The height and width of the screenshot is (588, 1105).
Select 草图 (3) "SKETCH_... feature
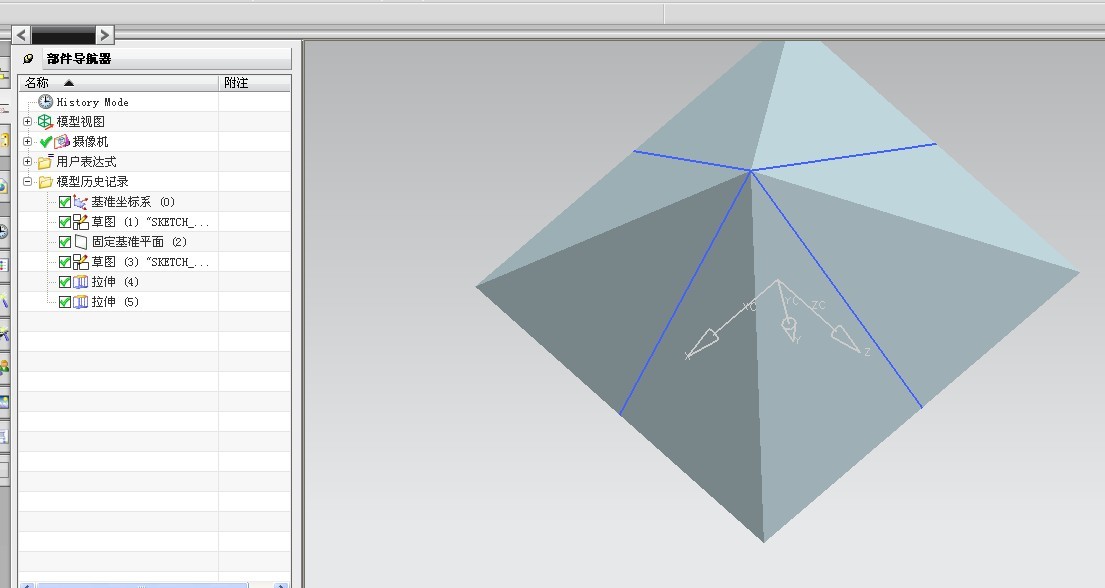pyautogui.click(x=150, y=262)
